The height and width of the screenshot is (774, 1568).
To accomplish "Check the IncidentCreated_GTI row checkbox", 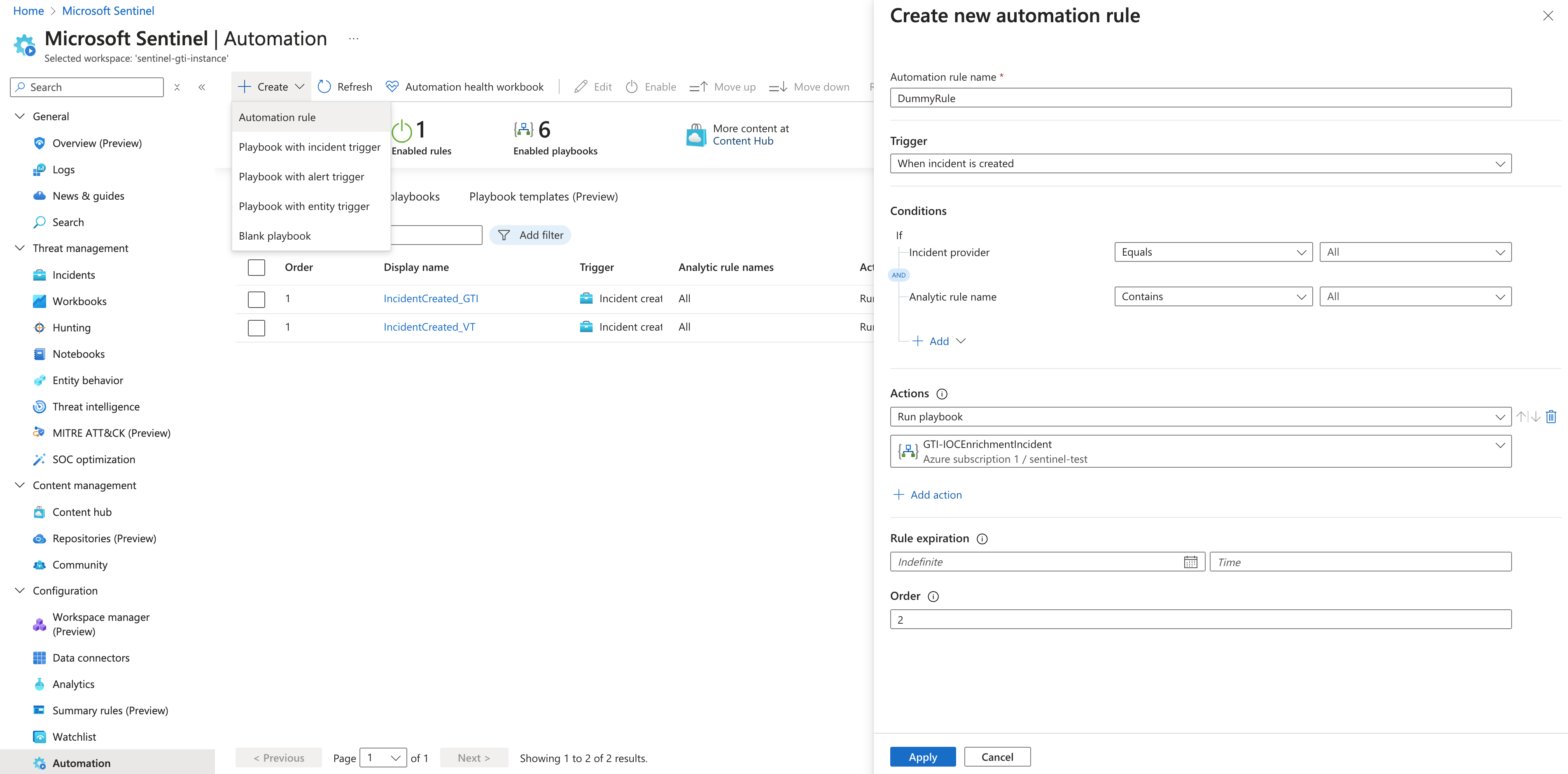I will click(256, 299).
